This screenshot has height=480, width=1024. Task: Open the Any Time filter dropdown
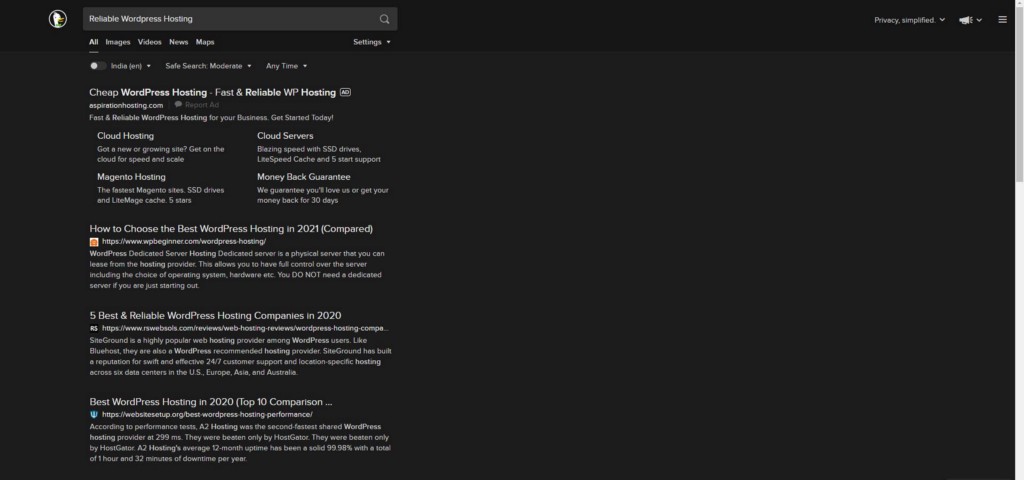[287, 66]
